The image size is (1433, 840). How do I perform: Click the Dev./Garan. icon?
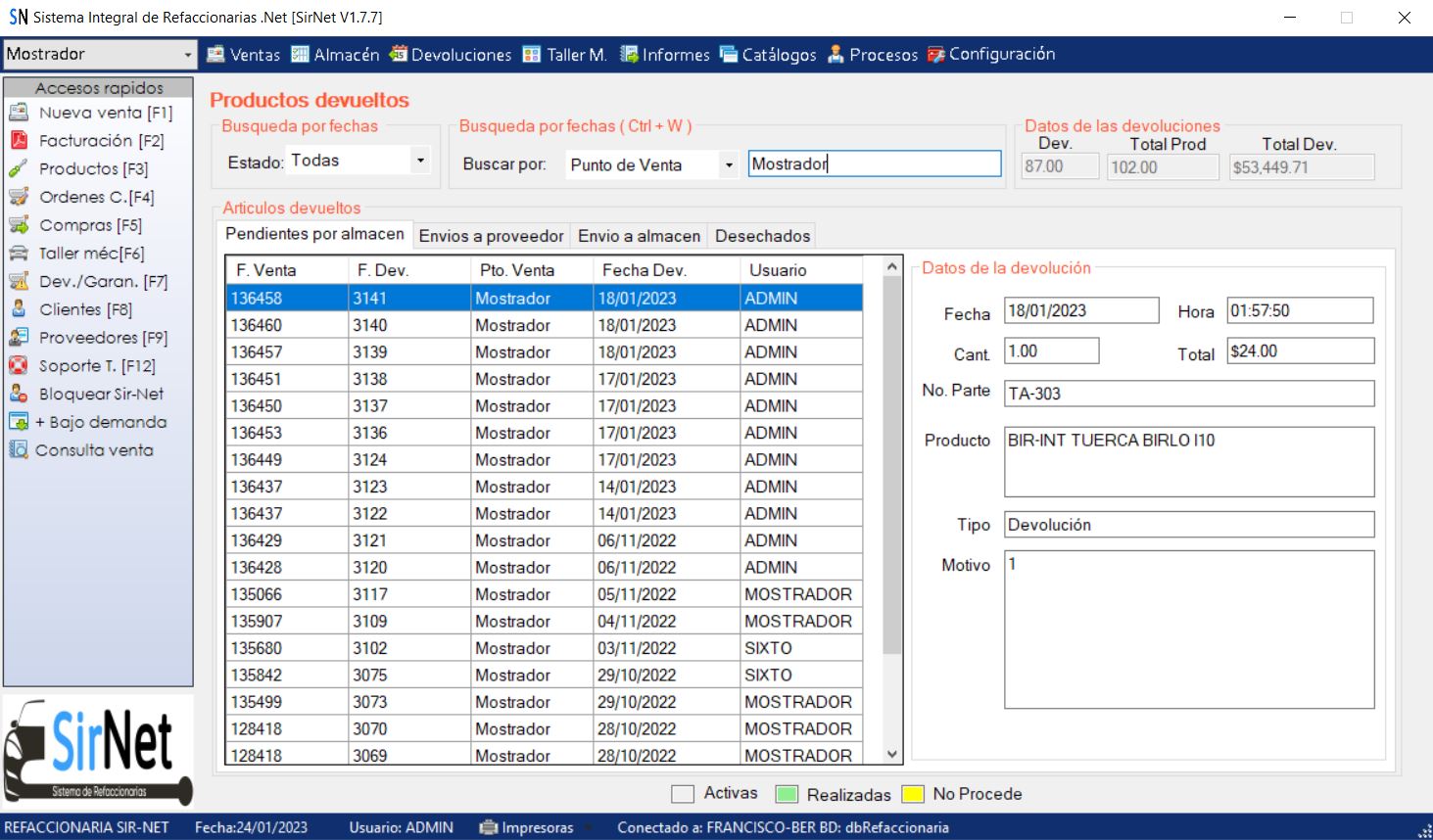(19, 281)
